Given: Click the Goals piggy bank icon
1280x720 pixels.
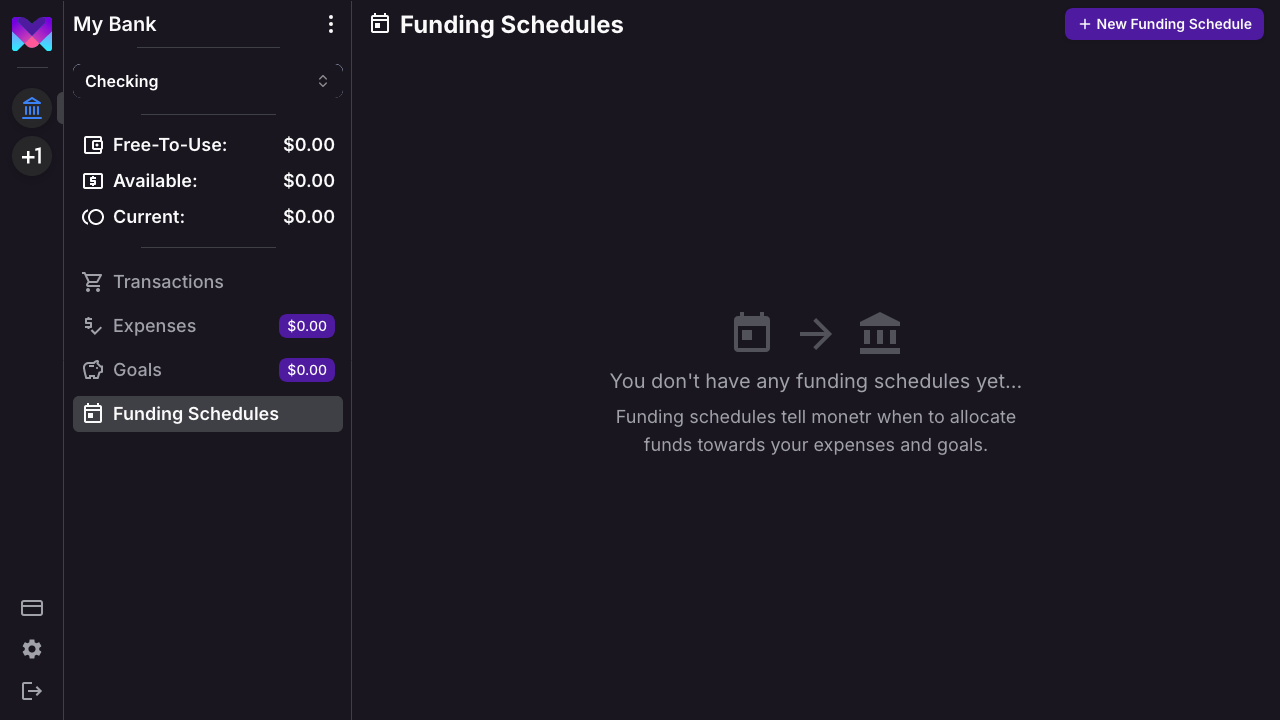Looking at the screenshot, I should pyautogui.click(x=93, y=370).
